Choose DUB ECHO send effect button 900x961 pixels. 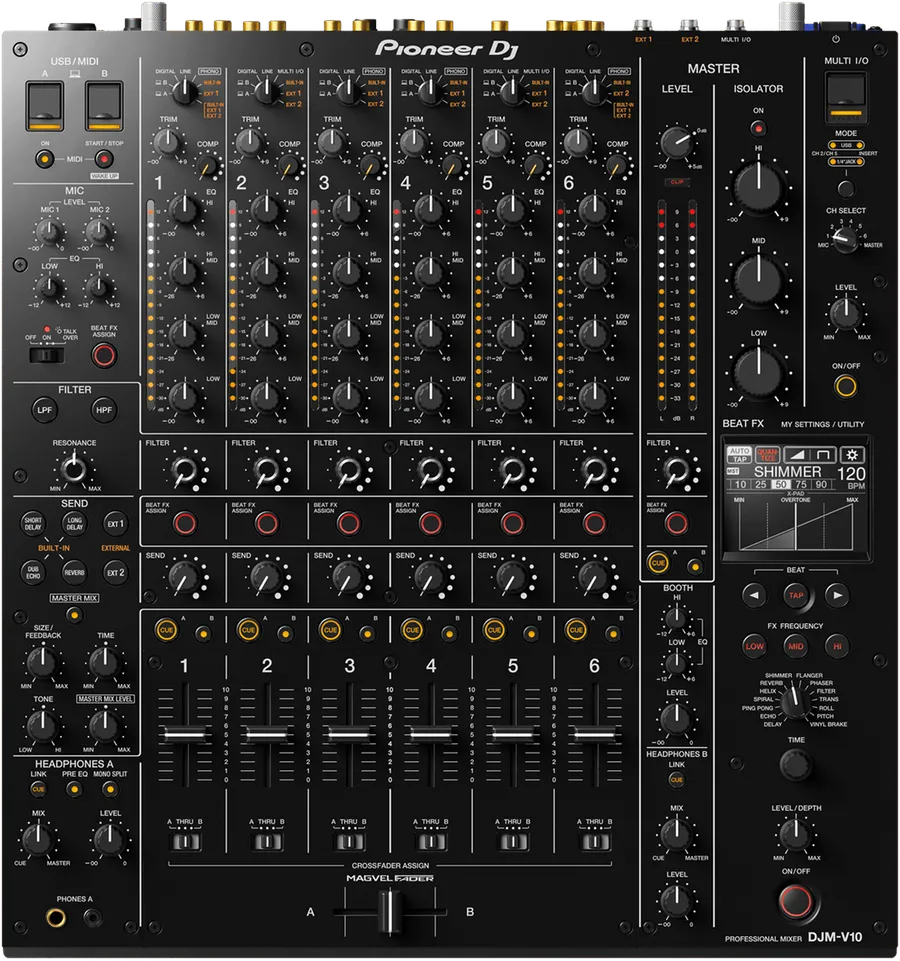[x=33, y=572]
